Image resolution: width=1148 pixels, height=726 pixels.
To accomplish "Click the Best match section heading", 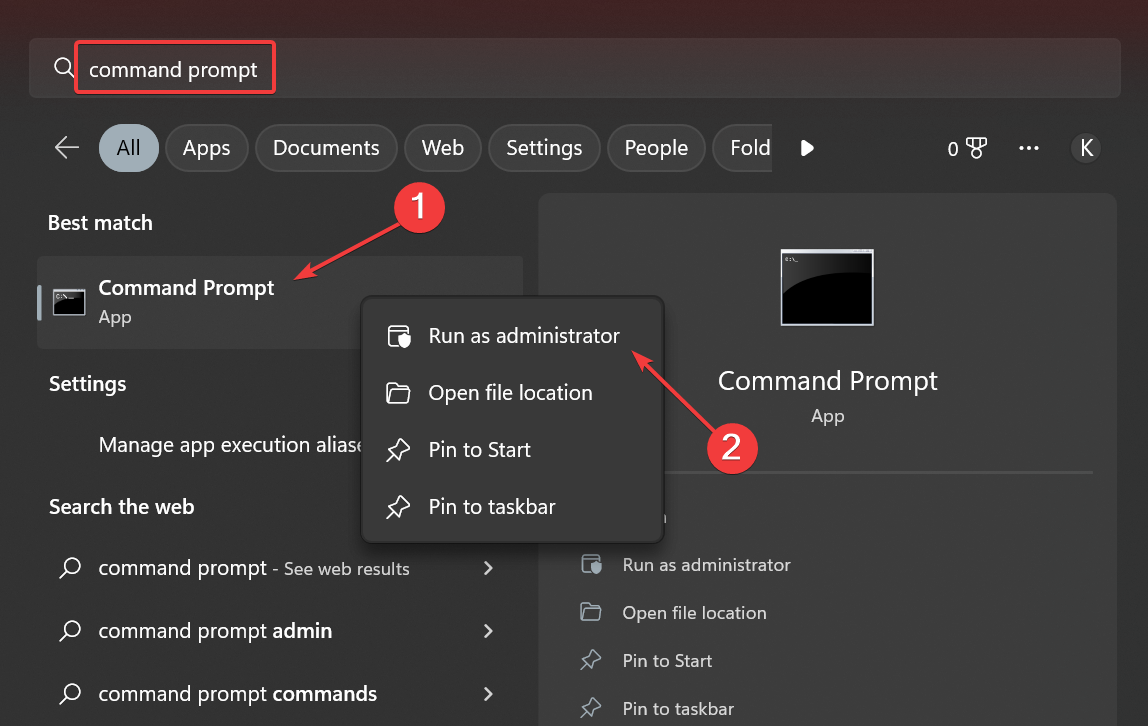I will [x=100, y=222].
